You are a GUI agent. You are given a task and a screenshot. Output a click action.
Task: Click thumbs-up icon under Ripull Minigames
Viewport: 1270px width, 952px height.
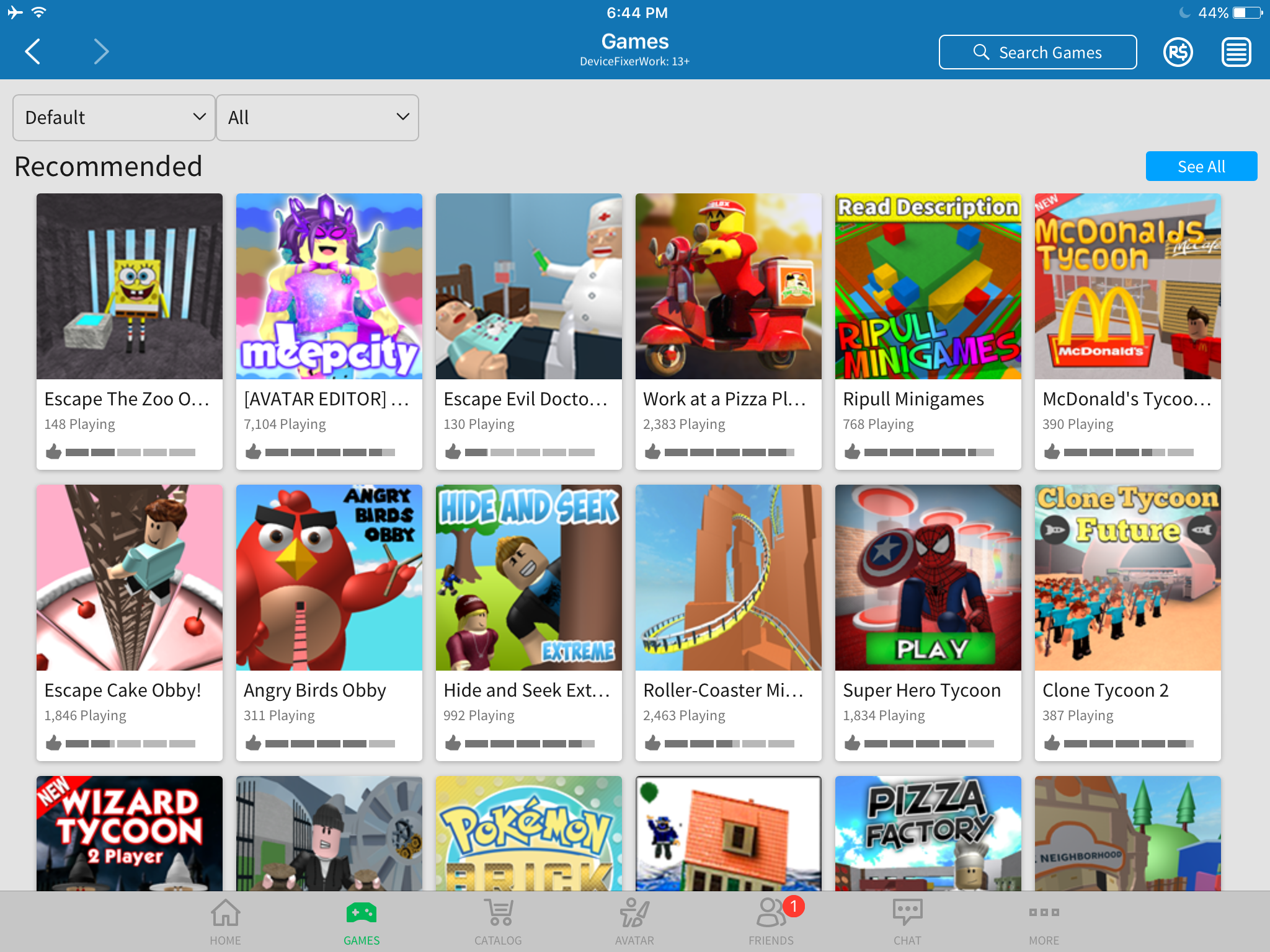point(852,451)
